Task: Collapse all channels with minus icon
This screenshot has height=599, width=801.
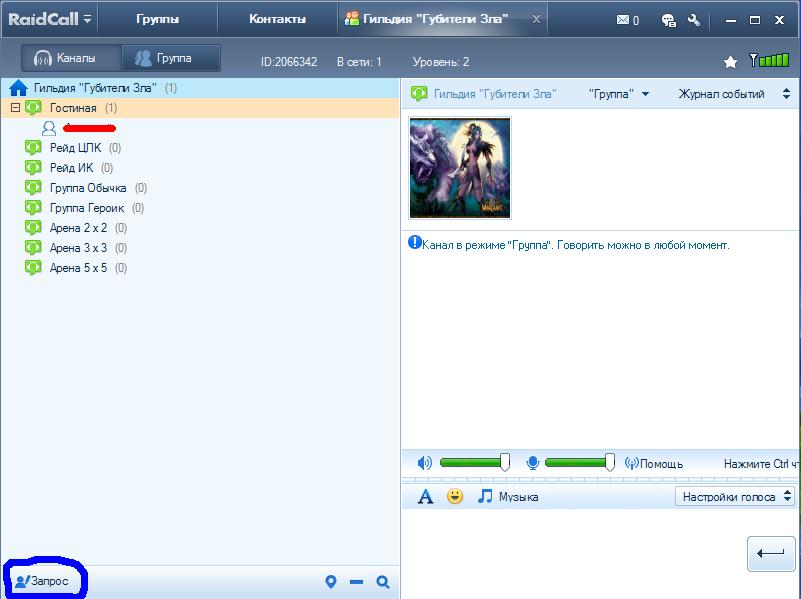Action: tap(357, 582)
